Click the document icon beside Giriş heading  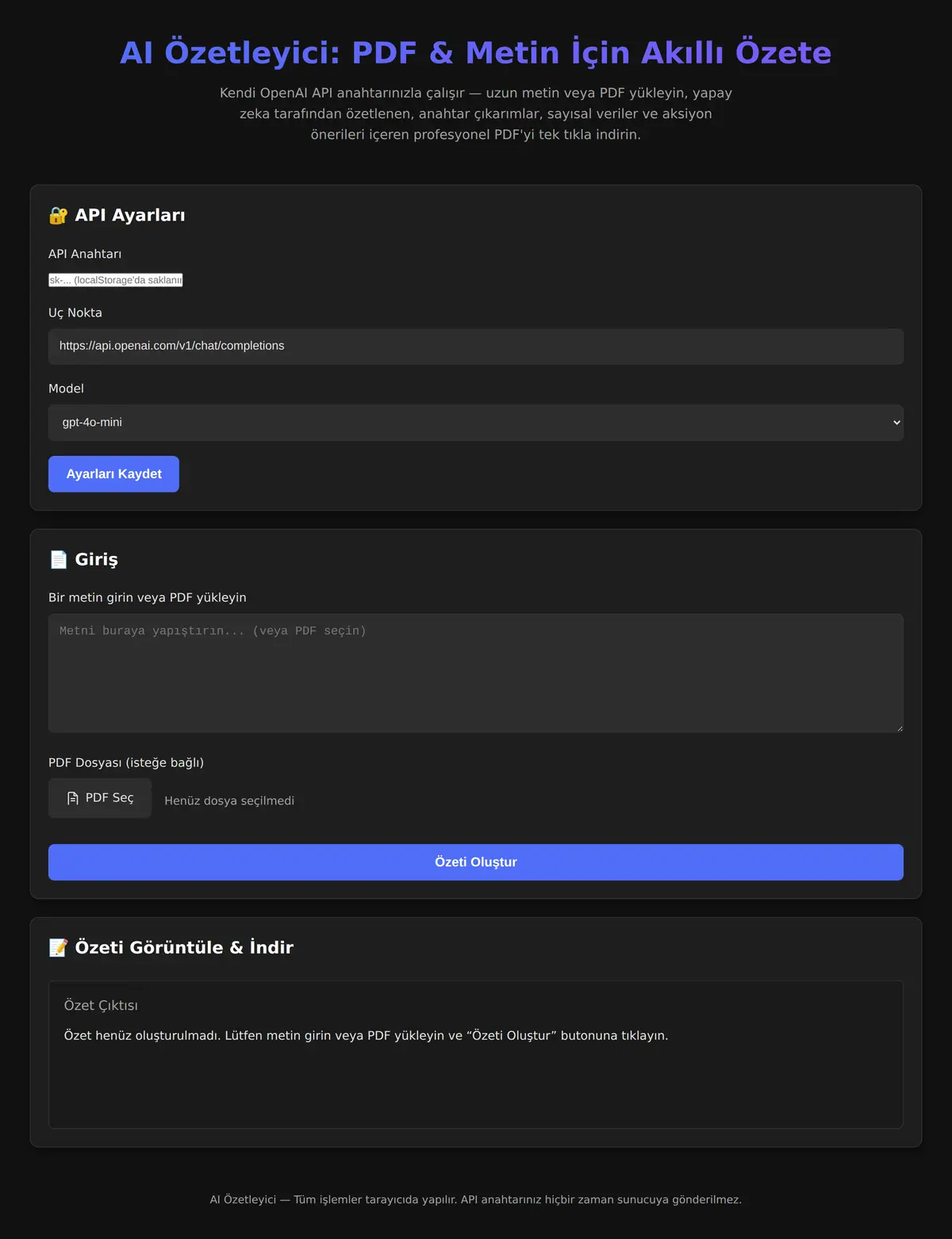point(58,559)
